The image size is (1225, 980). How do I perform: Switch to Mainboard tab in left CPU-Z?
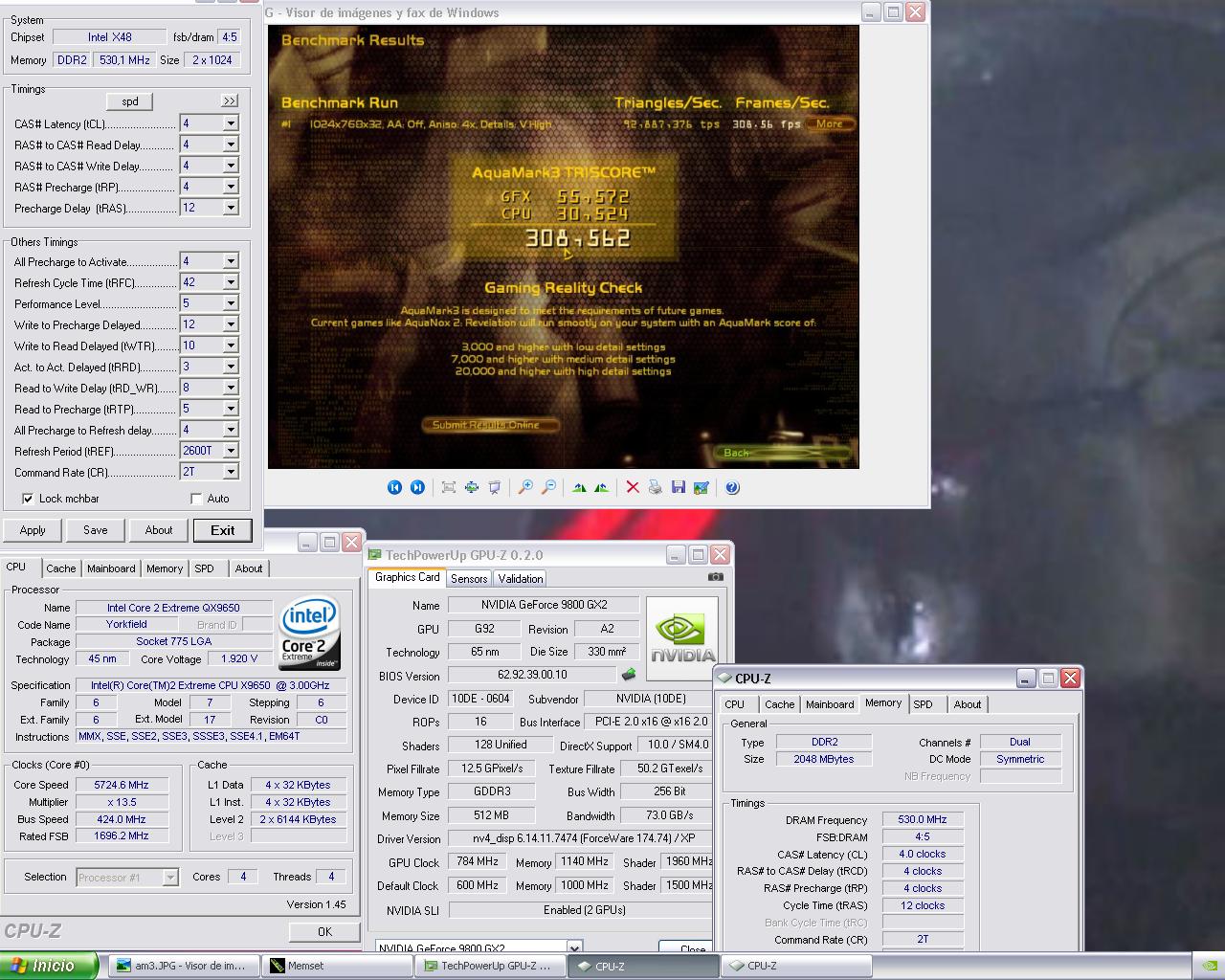(x=111, y=568)
